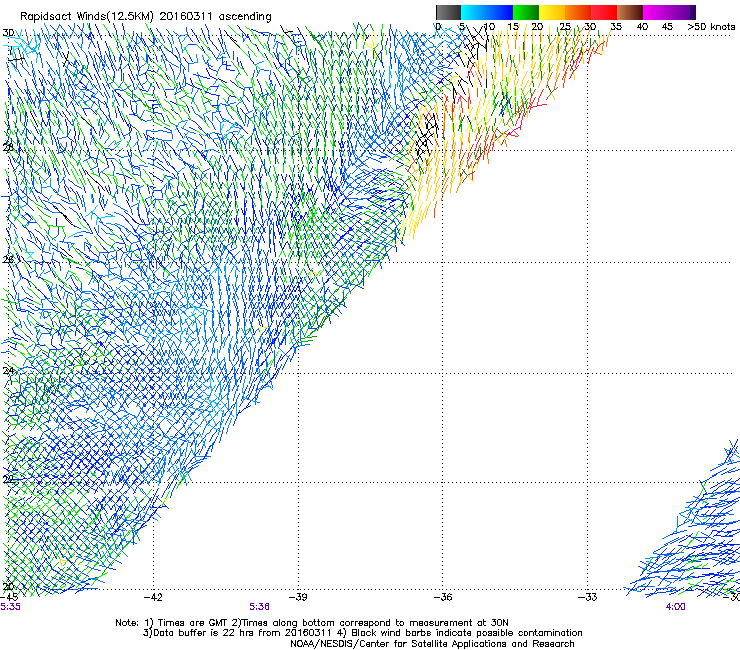The height and width of the screenshot is (650, 740).
Task: Click the cyan 5-10 knots legend swatch
Action: click(474, 12)
